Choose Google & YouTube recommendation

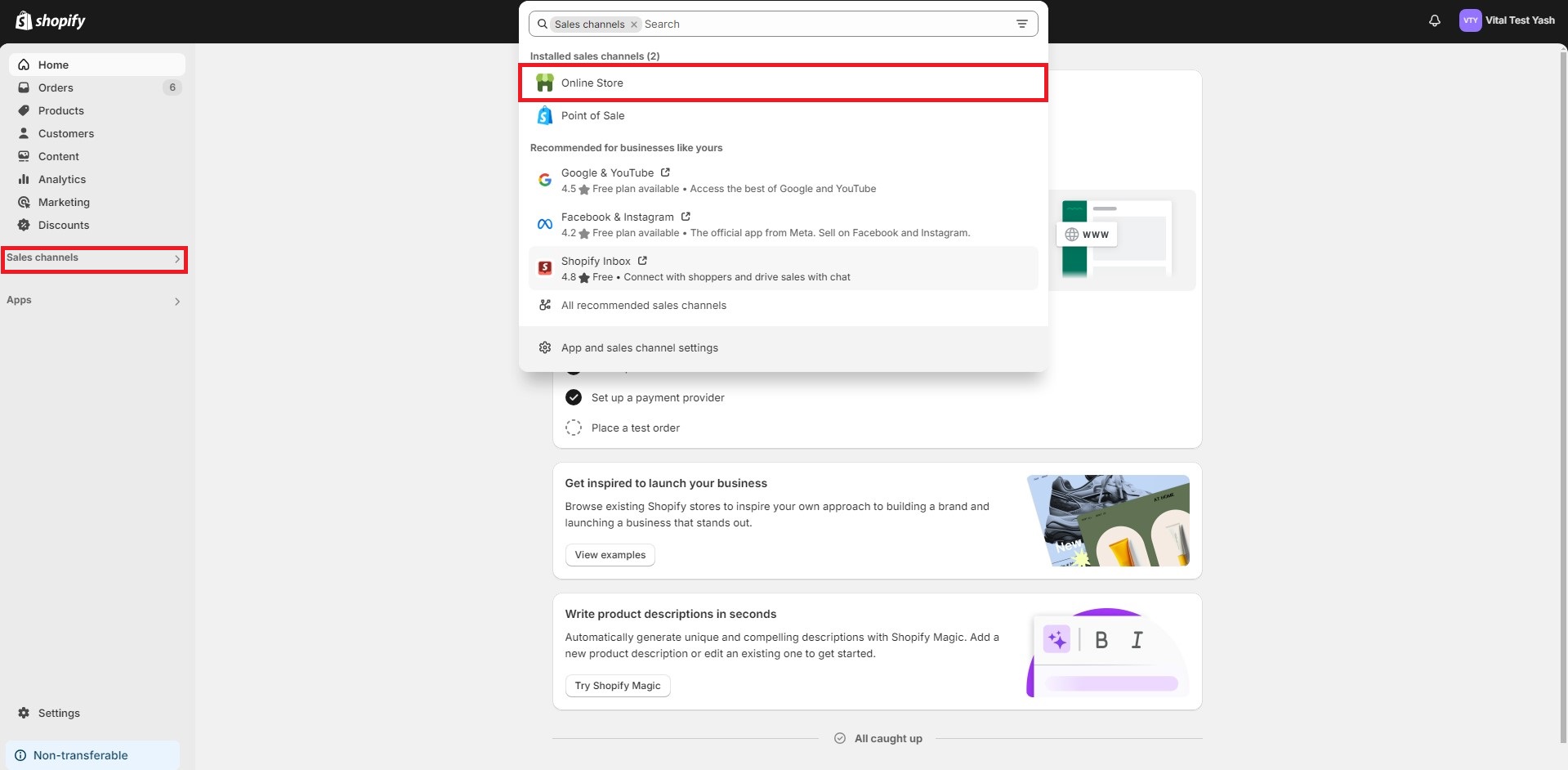pos(783,180)
